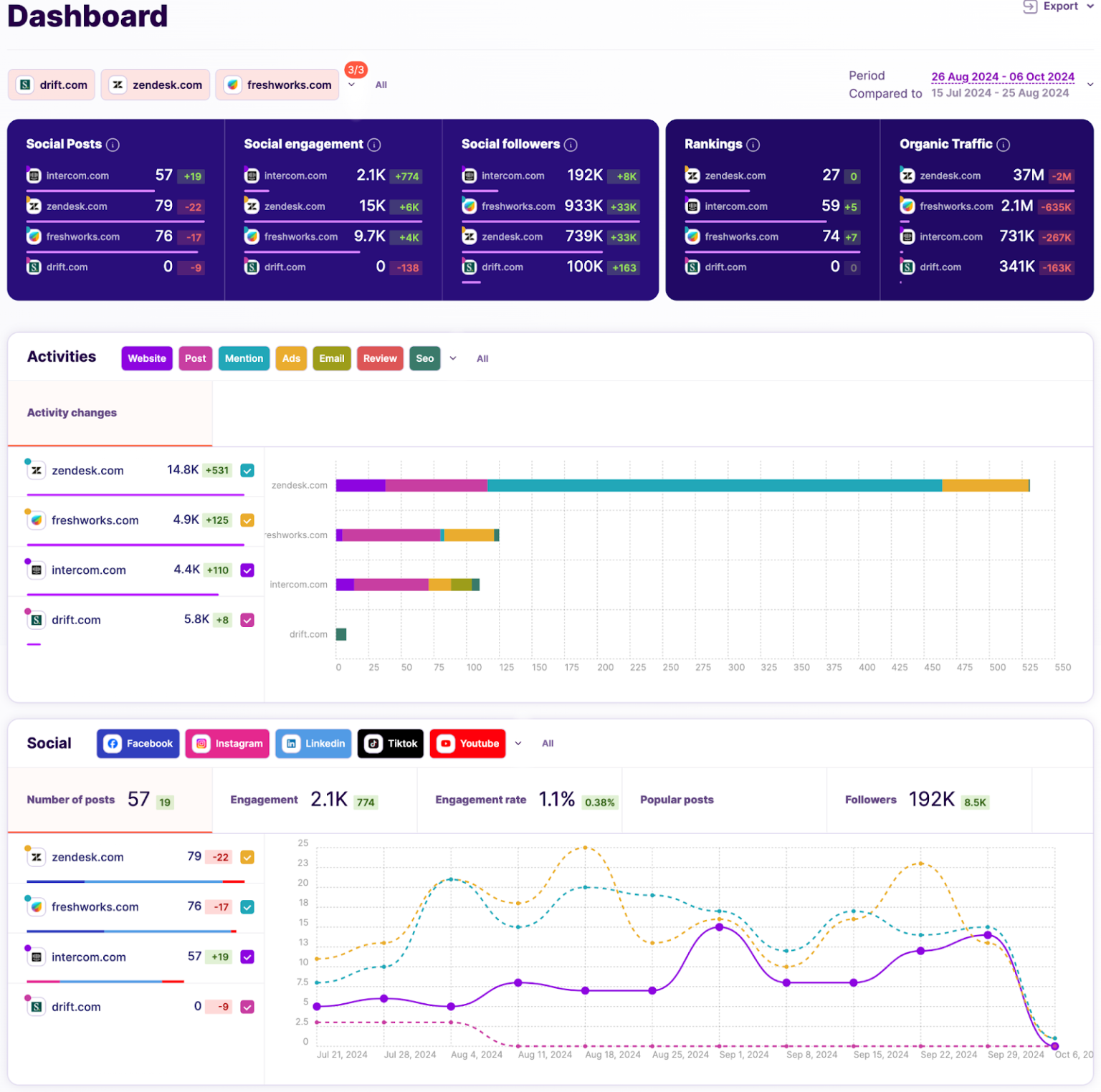Open the Tiktok social filter
This screenshot has width=1101, height=1092.
click(x=390, y=743)
